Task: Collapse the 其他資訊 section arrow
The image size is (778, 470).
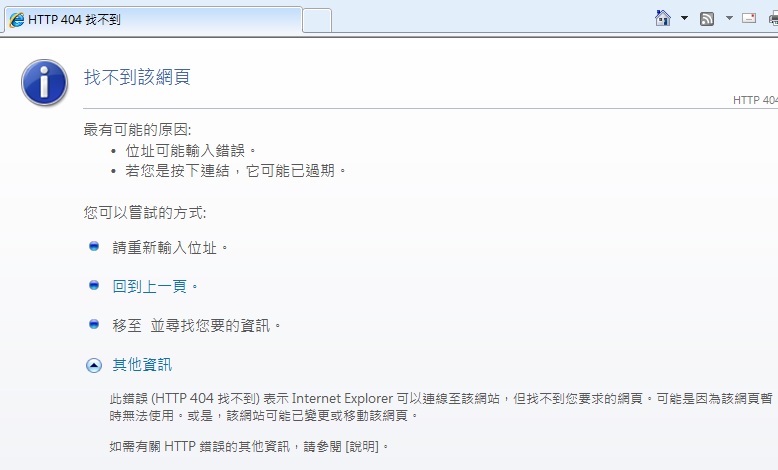Action: click(x=94, y=366)
